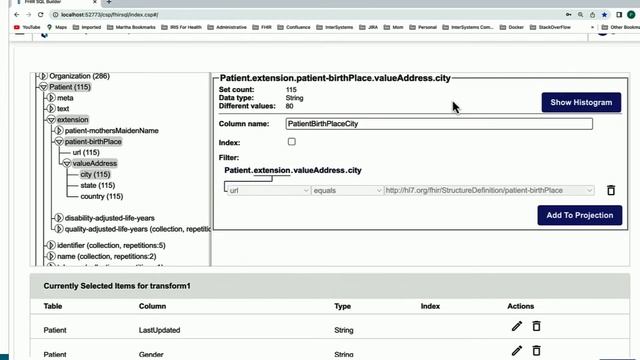Open the Martha Bookmarks folder
The height and width of the screenshot is (360, 640).
(131, 27)
